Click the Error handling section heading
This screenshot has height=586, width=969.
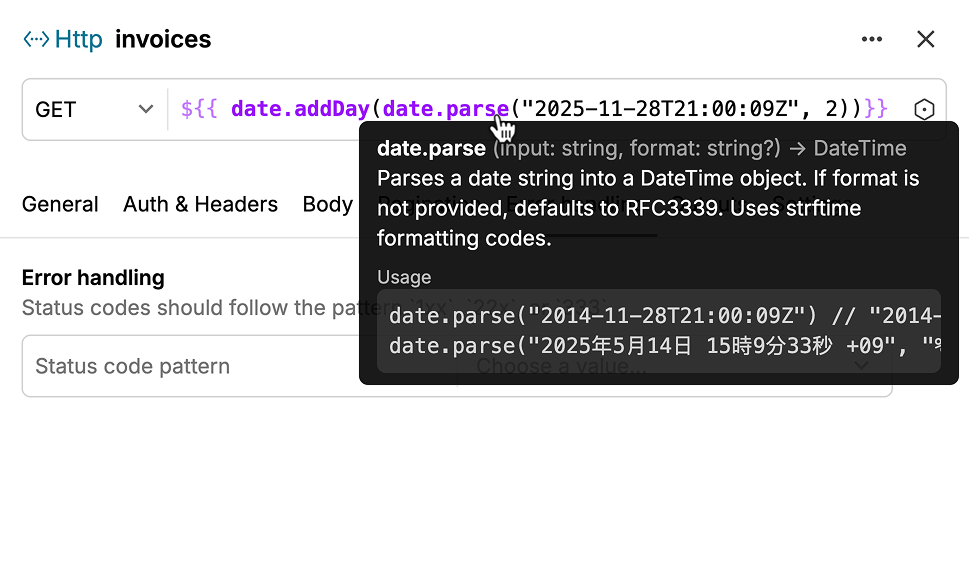coord(93,277)
